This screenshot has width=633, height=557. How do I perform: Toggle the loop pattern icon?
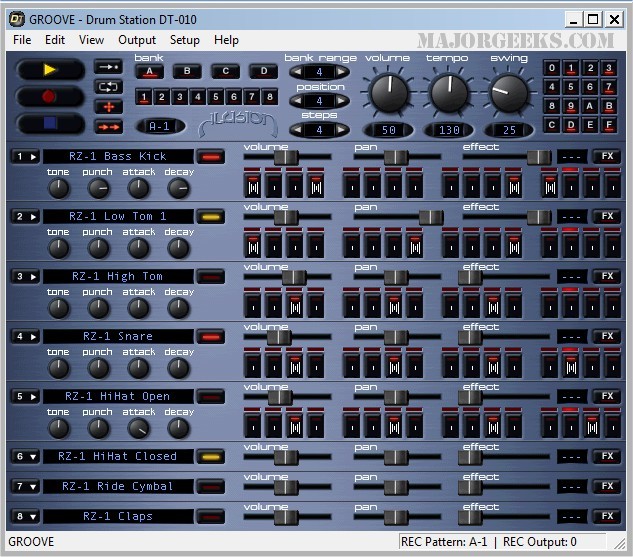(108, 86)
